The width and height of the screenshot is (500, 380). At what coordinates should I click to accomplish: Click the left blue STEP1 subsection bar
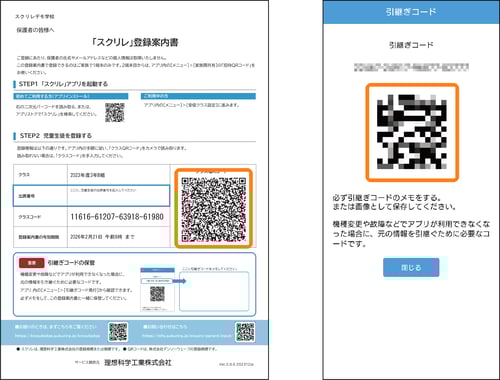pyautogui.click(x=71, y=96)
